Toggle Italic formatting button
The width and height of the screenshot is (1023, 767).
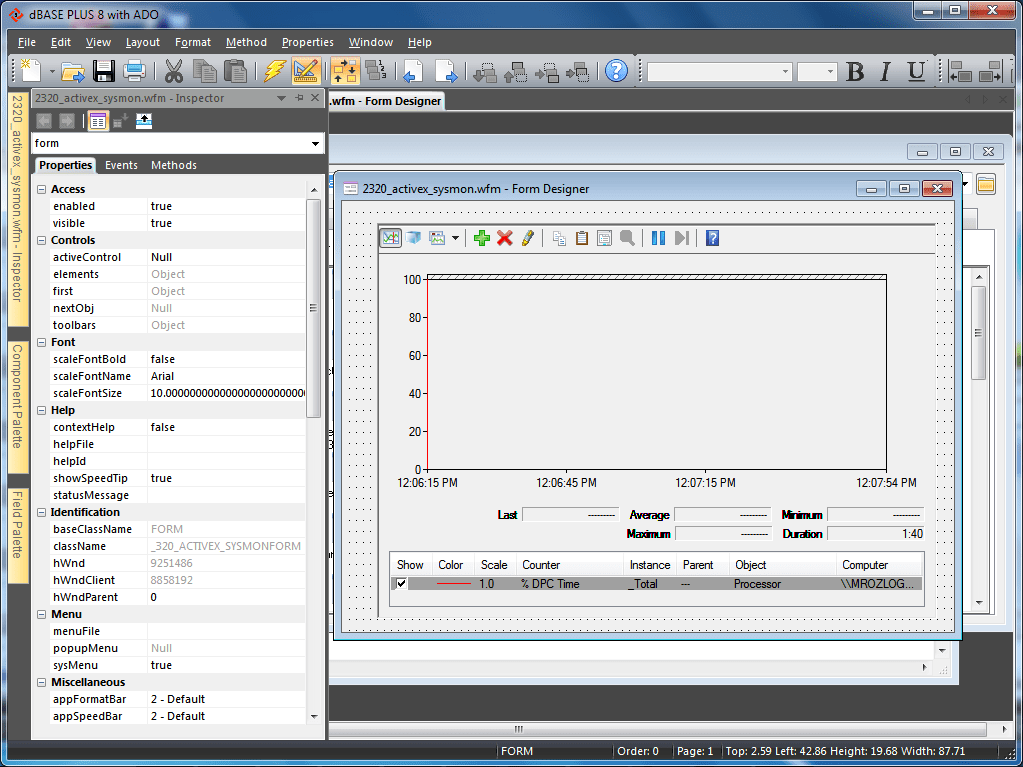[x=885, y=71]
